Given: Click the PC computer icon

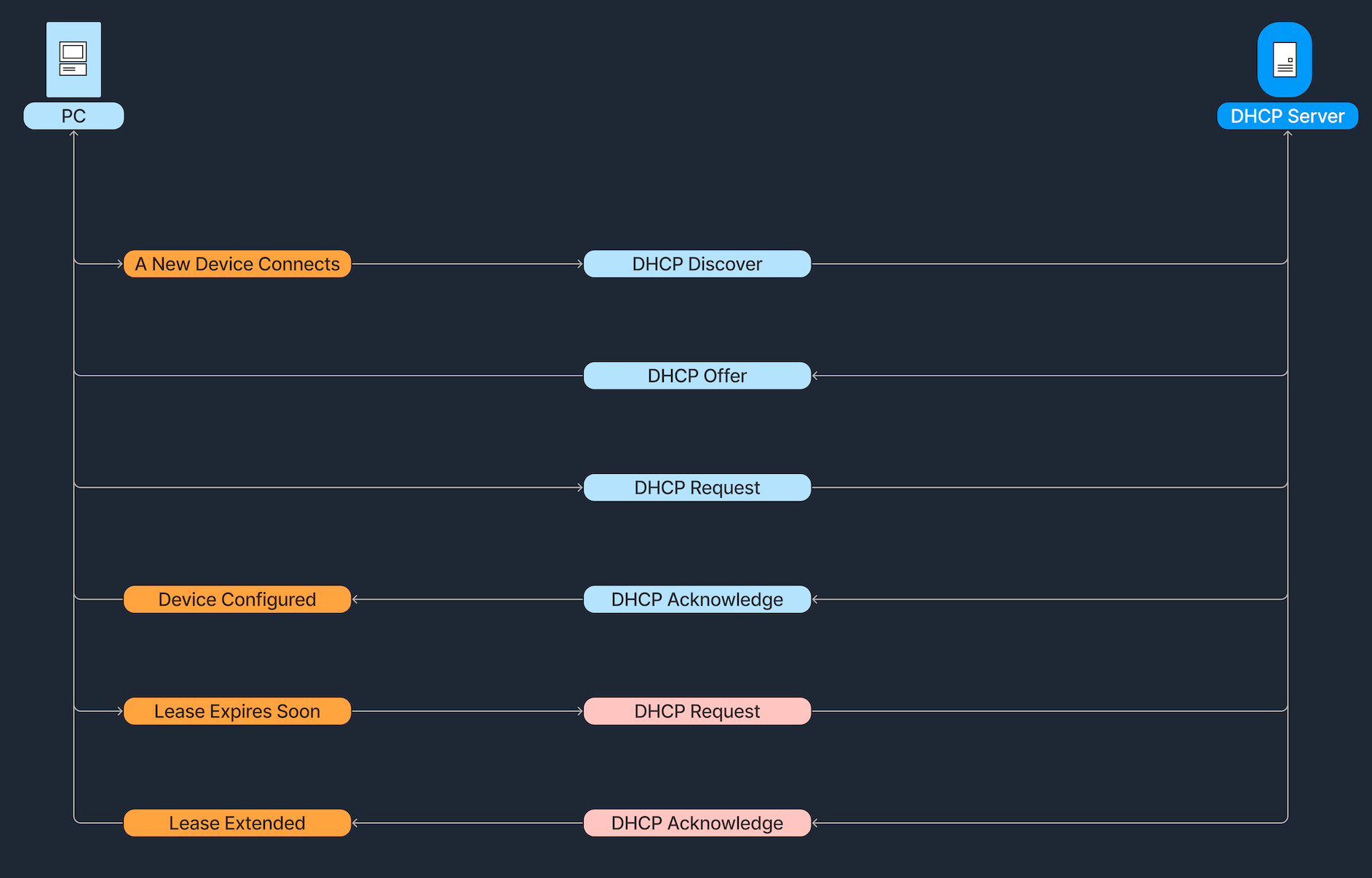Looking at the screenshot, I should (74, 60).
